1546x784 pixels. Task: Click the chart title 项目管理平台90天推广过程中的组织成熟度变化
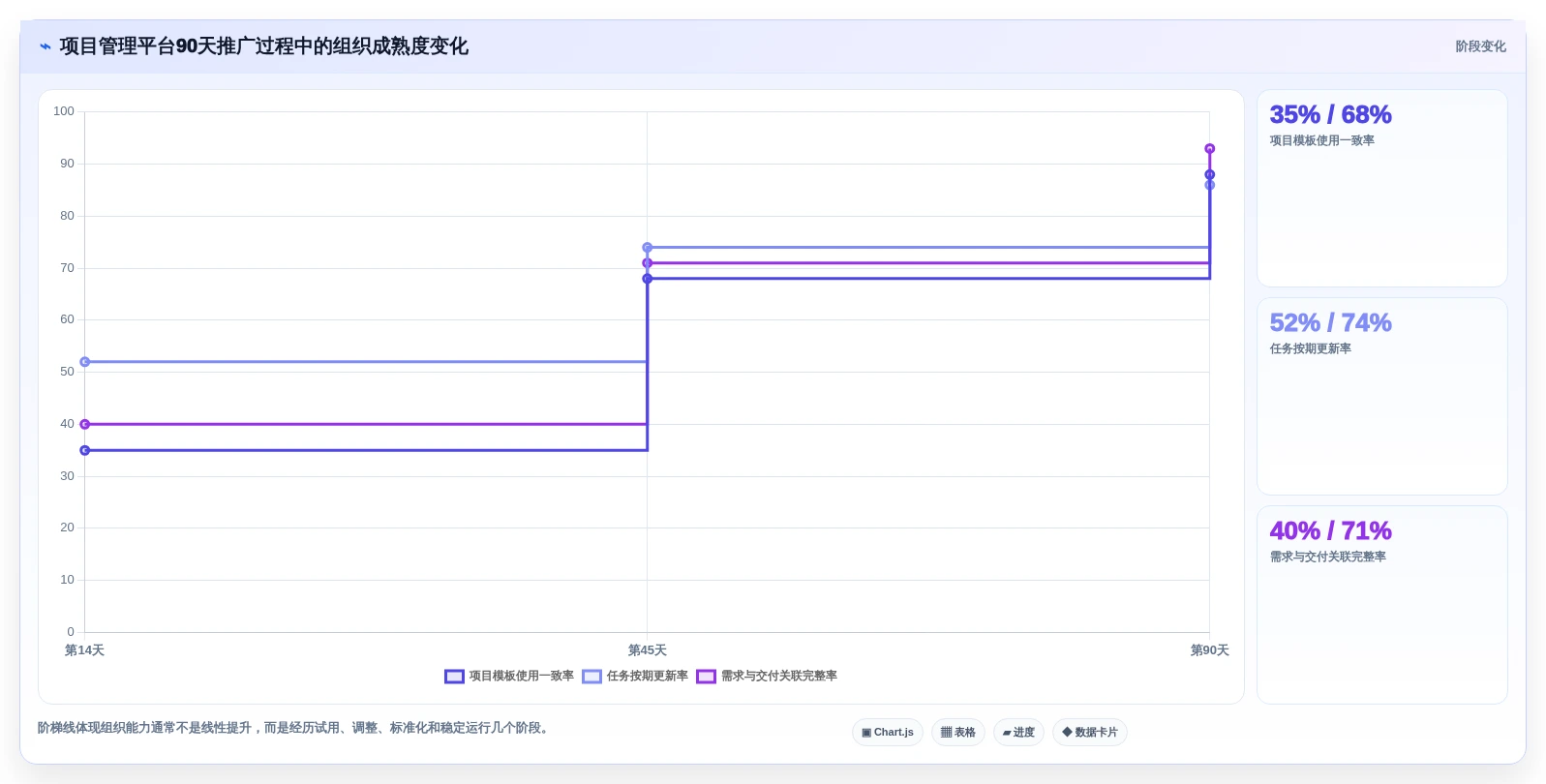[x=264, y=46]
